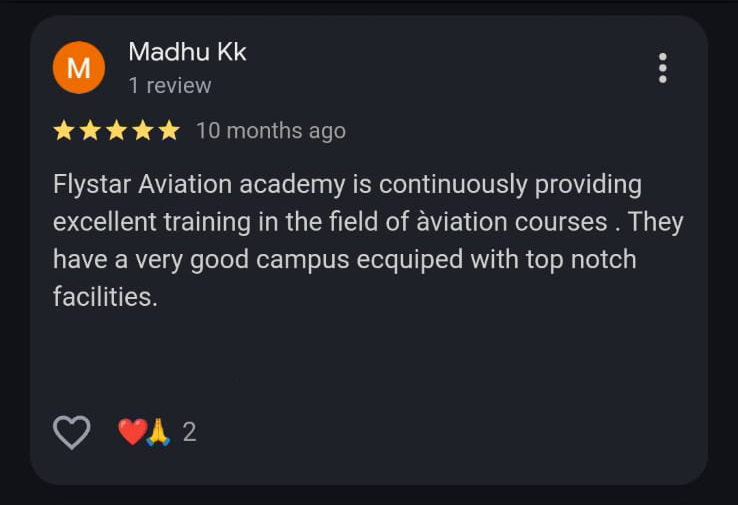
Task: Click the folded hands reaction emoji
Action: (x=158, y=432)
